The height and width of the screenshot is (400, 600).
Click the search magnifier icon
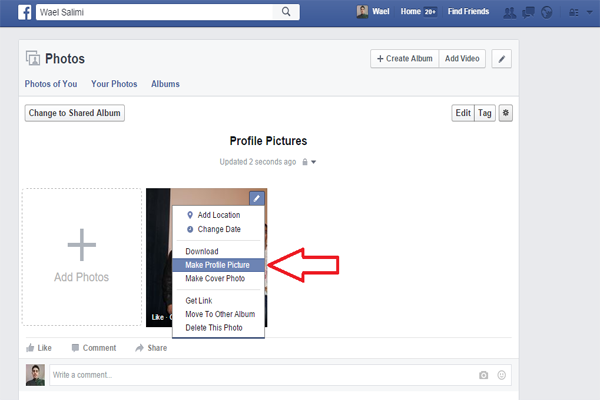pos(286,12)
